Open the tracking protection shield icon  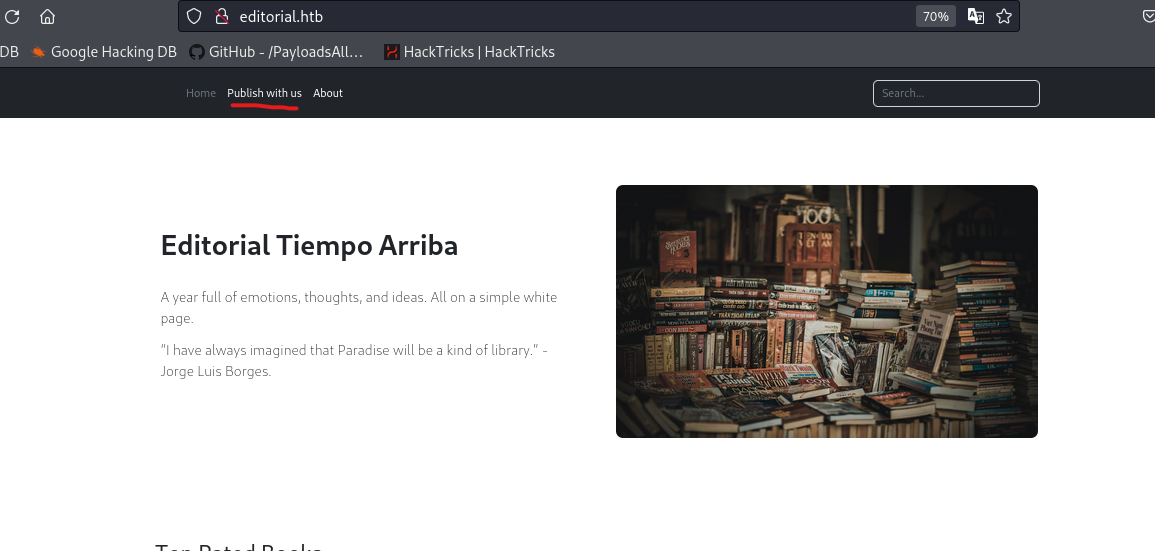click(195, 16)
